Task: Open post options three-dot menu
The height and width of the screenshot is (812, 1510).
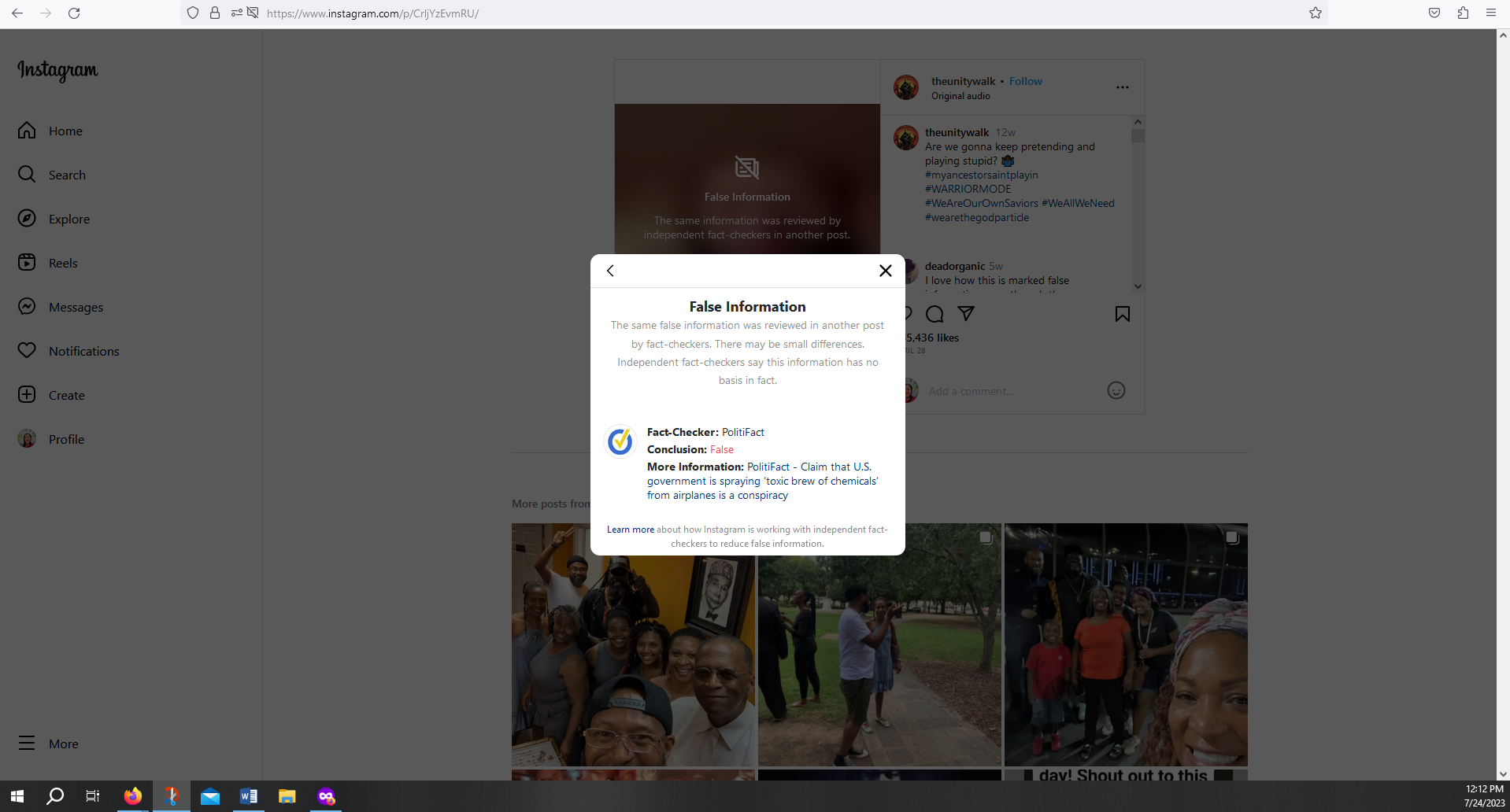Action: pyautogui.click(x=1122, y=87)
